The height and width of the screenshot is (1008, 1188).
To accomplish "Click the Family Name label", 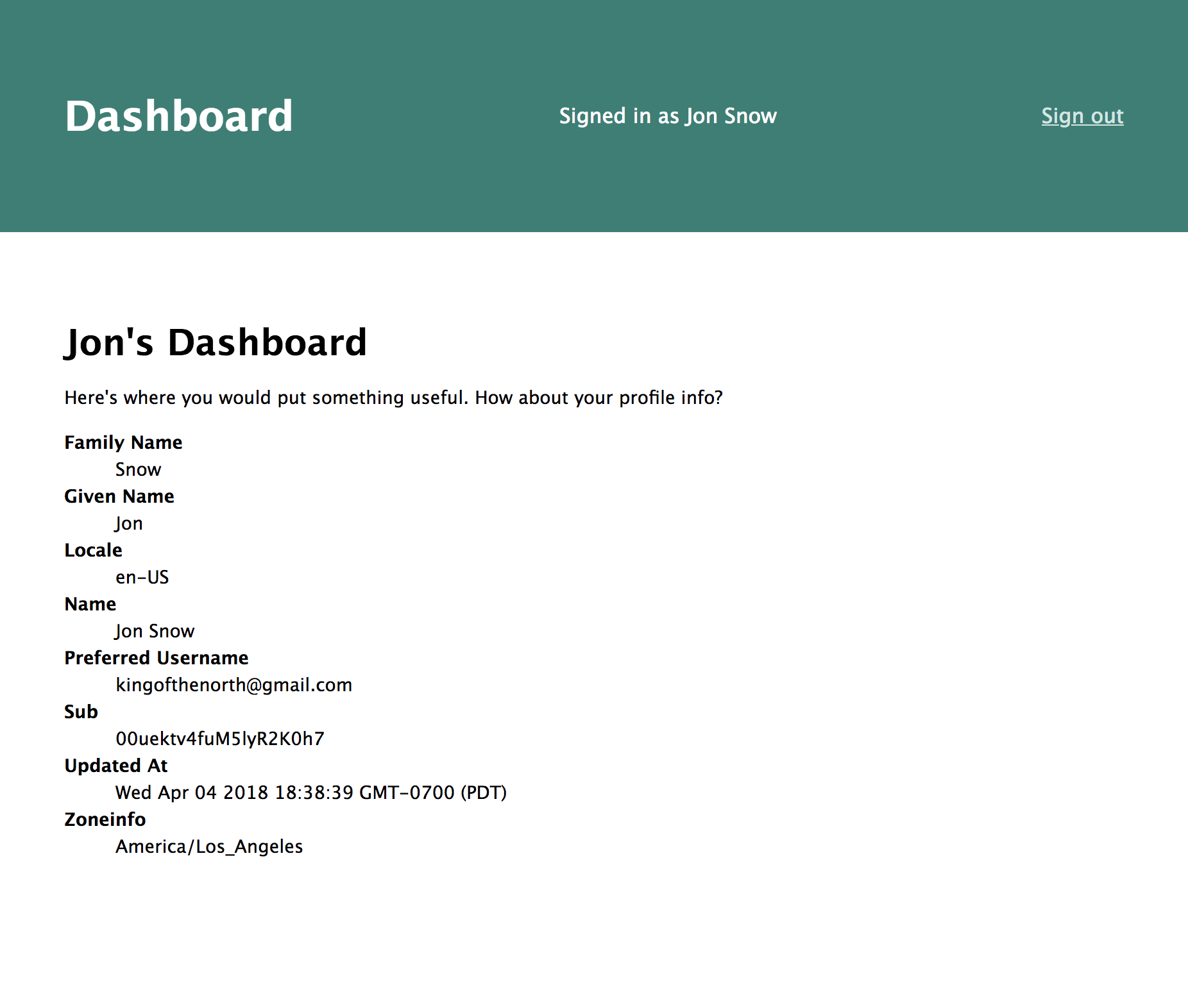I will pyautogui.click(x=123, y=442).
